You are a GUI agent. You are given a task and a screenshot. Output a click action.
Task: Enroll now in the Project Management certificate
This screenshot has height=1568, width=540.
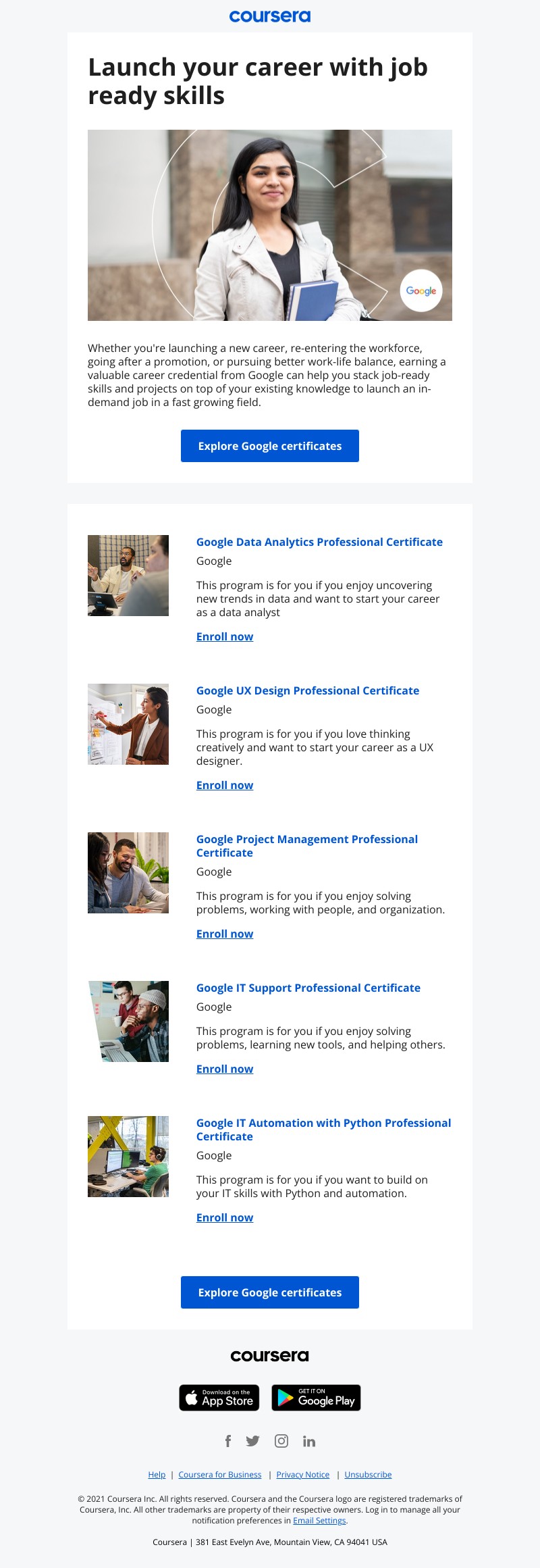point(225,934)
